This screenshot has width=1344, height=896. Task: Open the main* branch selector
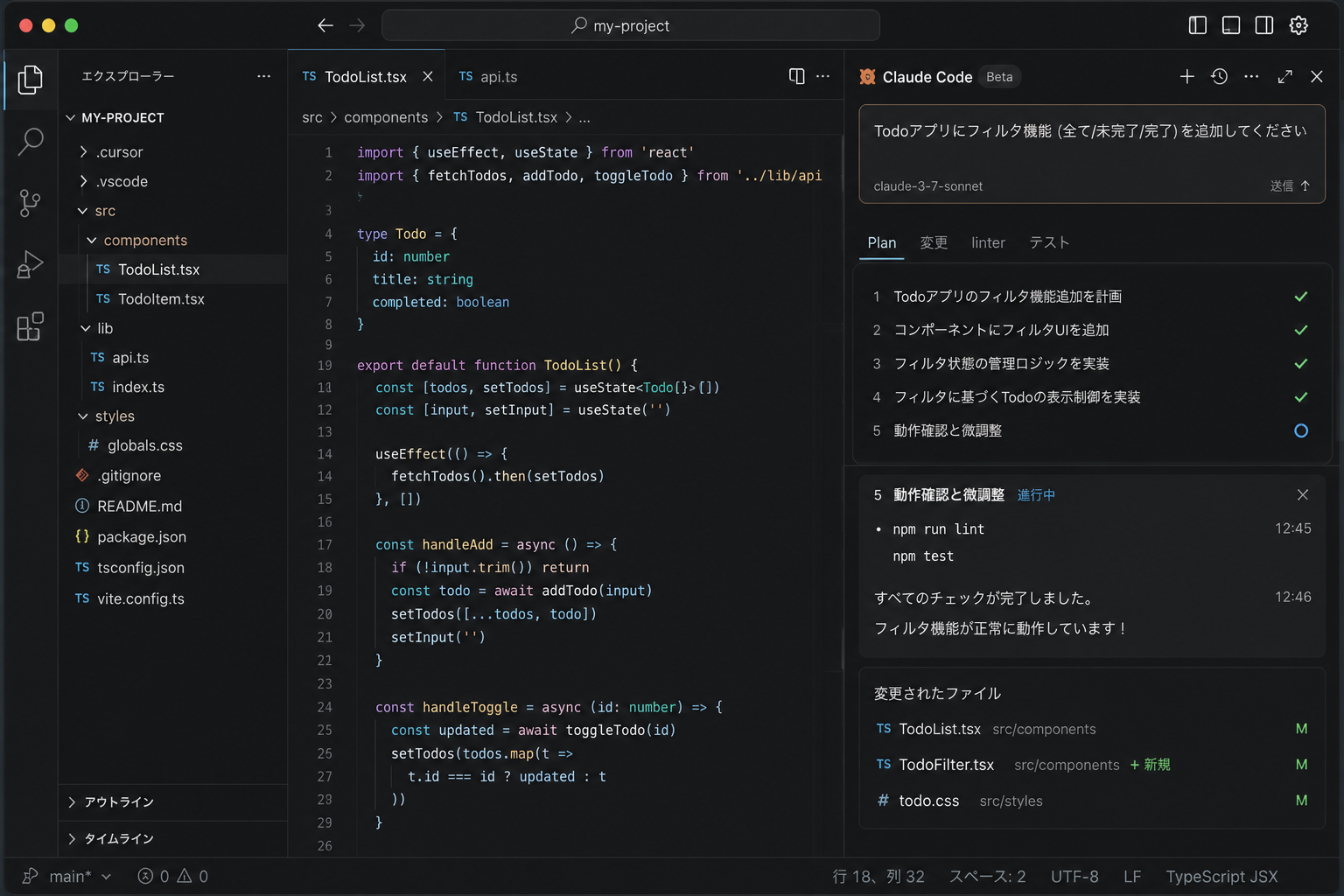coord(67,876)
